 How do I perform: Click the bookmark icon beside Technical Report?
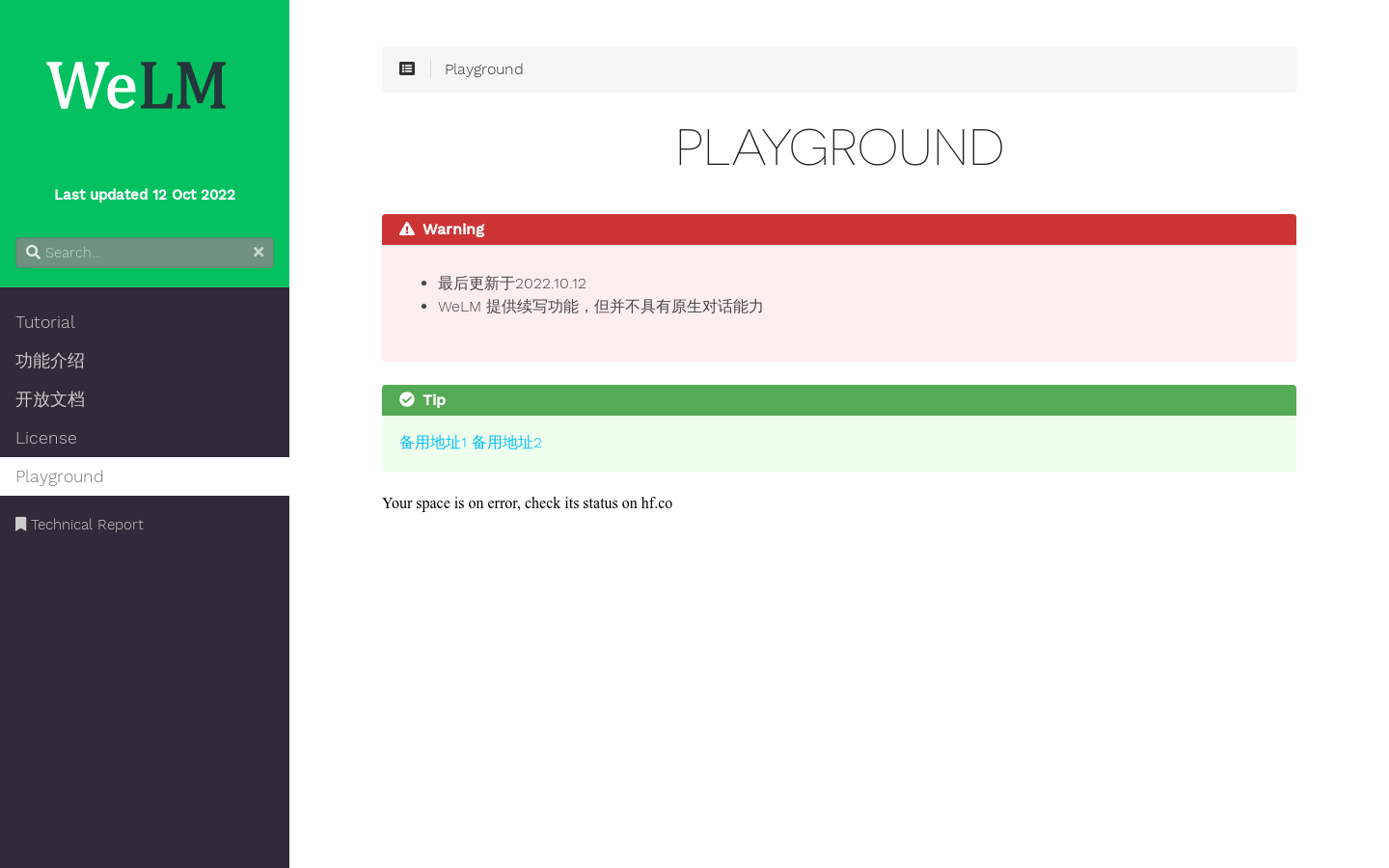pos(20,524)
